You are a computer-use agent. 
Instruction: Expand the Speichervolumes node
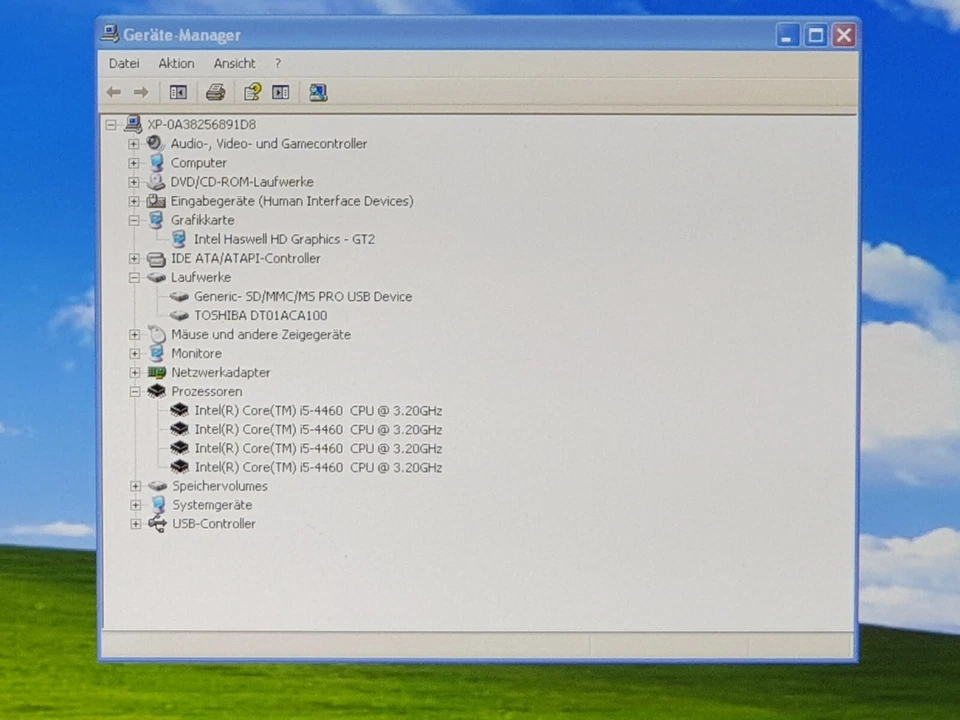(x=135, y=486)
